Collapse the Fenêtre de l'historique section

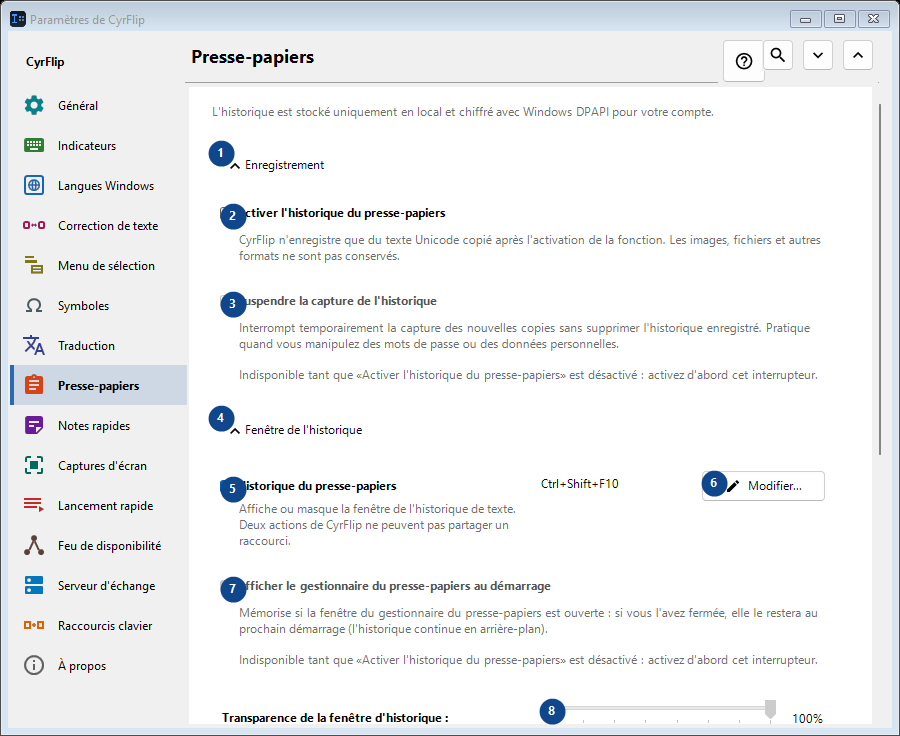[x=235, y=431]
